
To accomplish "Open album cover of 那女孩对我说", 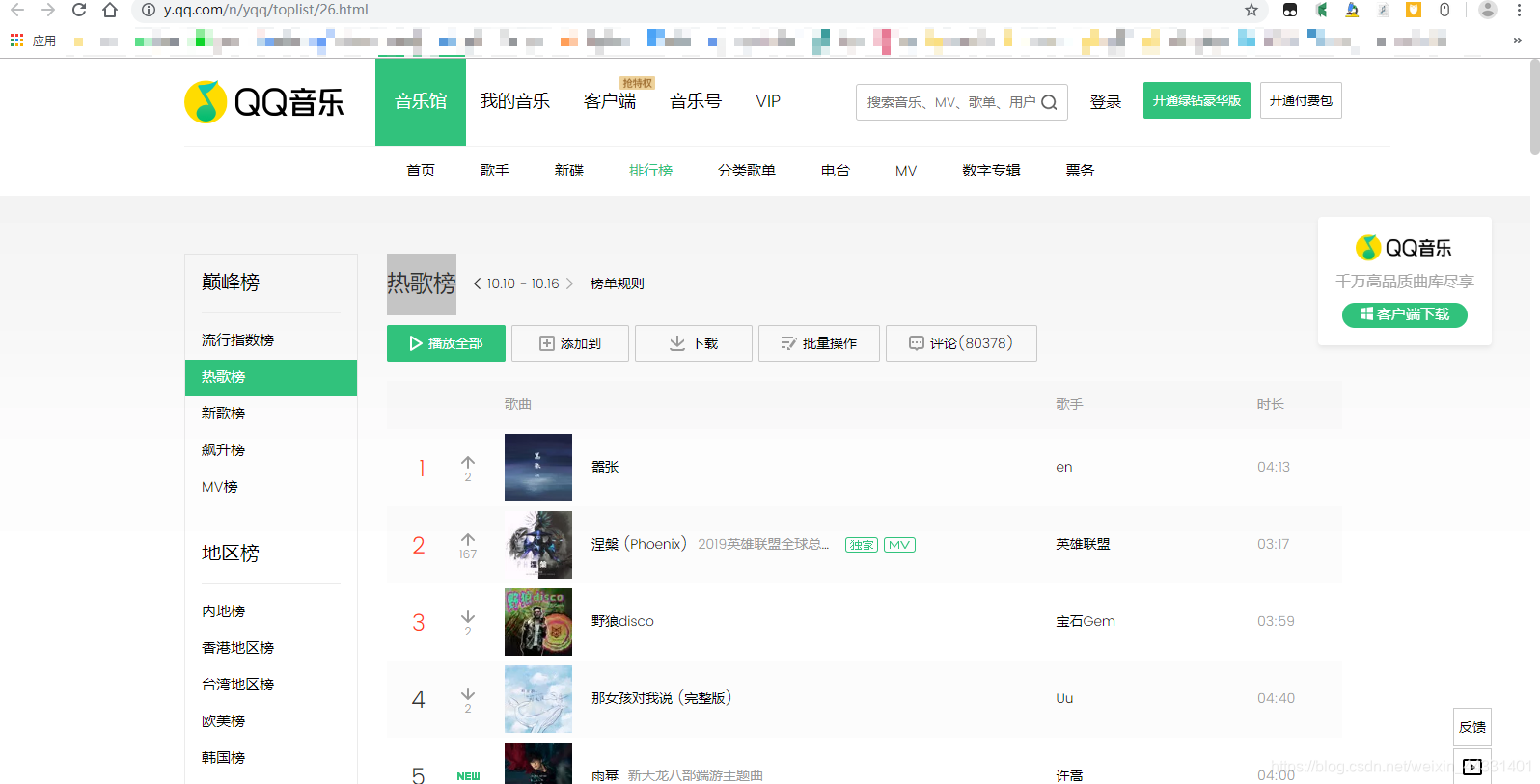I will pos(538,699).
